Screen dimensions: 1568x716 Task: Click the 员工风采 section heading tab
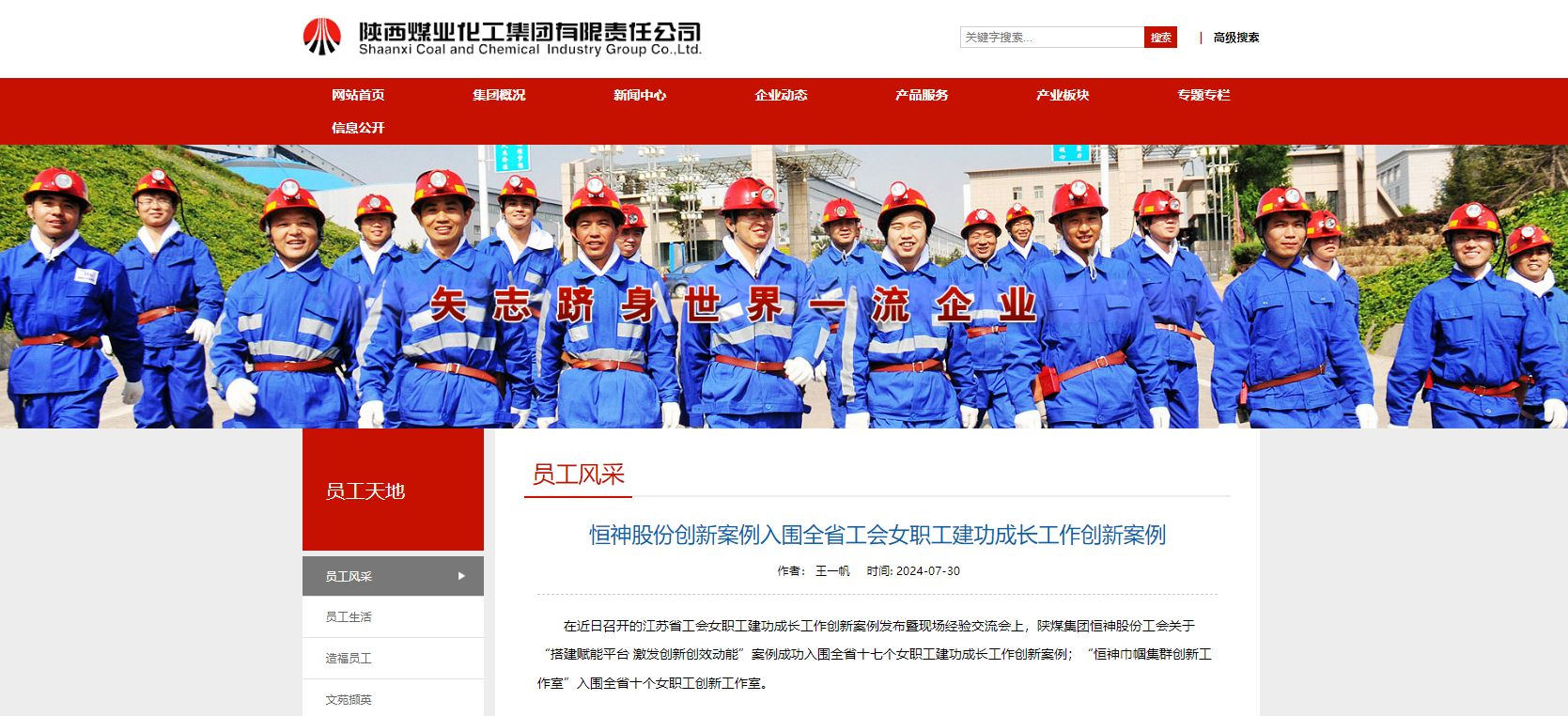(578, 475)
